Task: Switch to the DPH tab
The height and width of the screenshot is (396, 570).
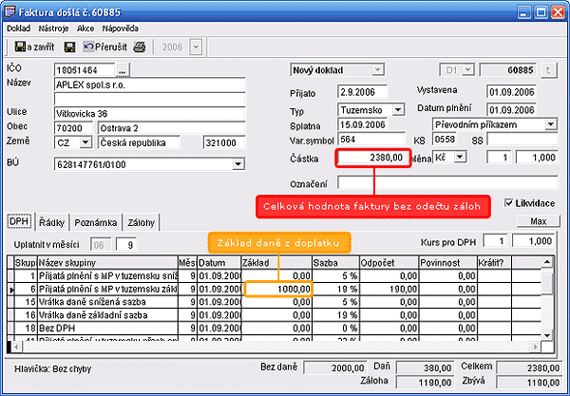Action: 20,221
